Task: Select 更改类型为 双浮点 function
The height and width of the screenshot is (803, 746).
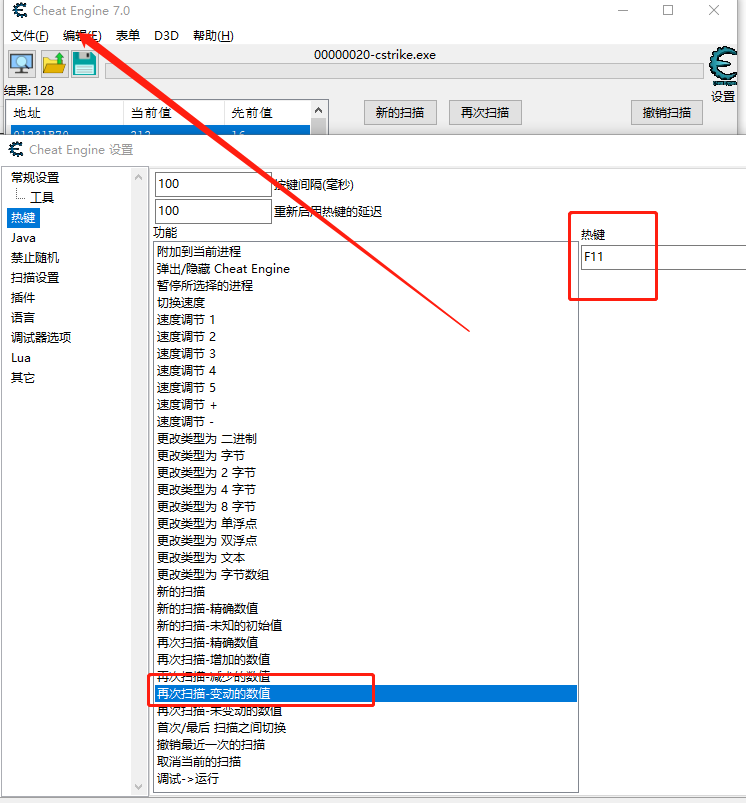Action: [207, 540]
